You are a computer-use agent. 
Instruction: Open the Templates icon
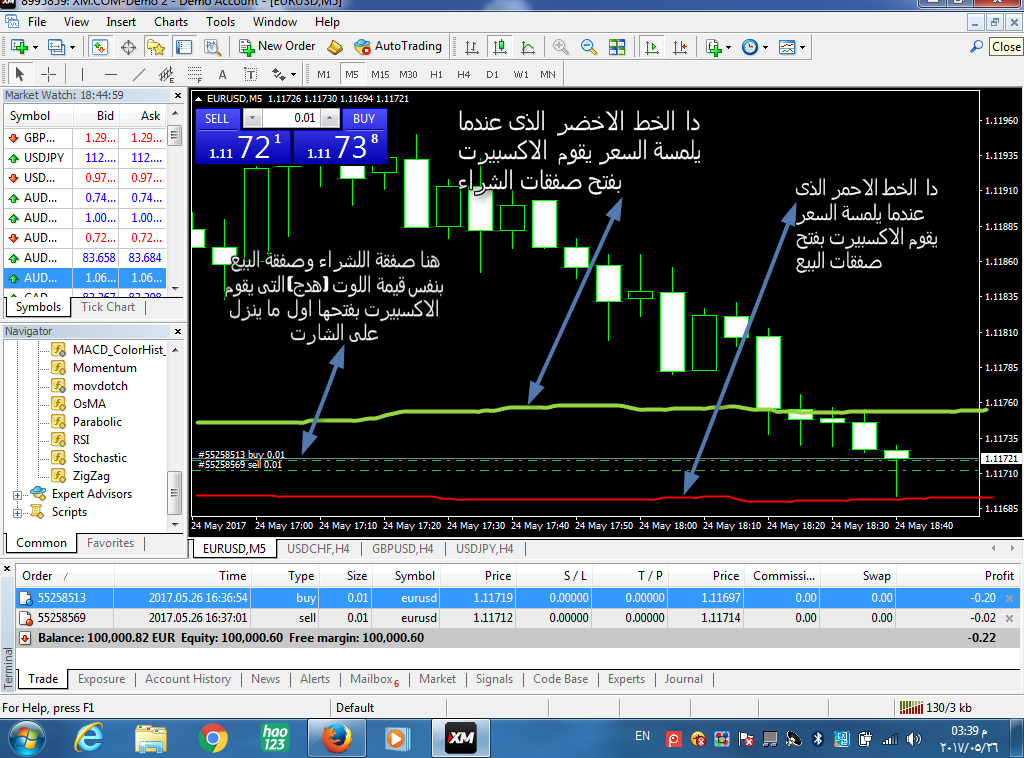tap(787, 47)
